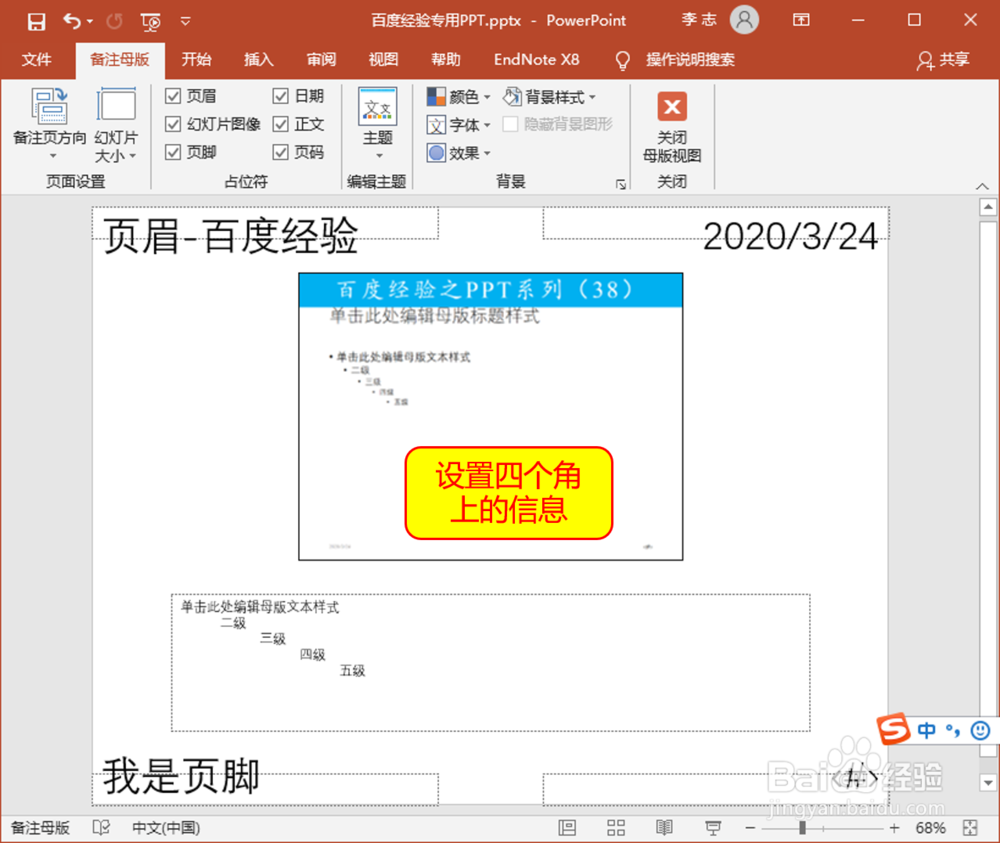Open the 字体 fonts dropdown

click(459, 125)
